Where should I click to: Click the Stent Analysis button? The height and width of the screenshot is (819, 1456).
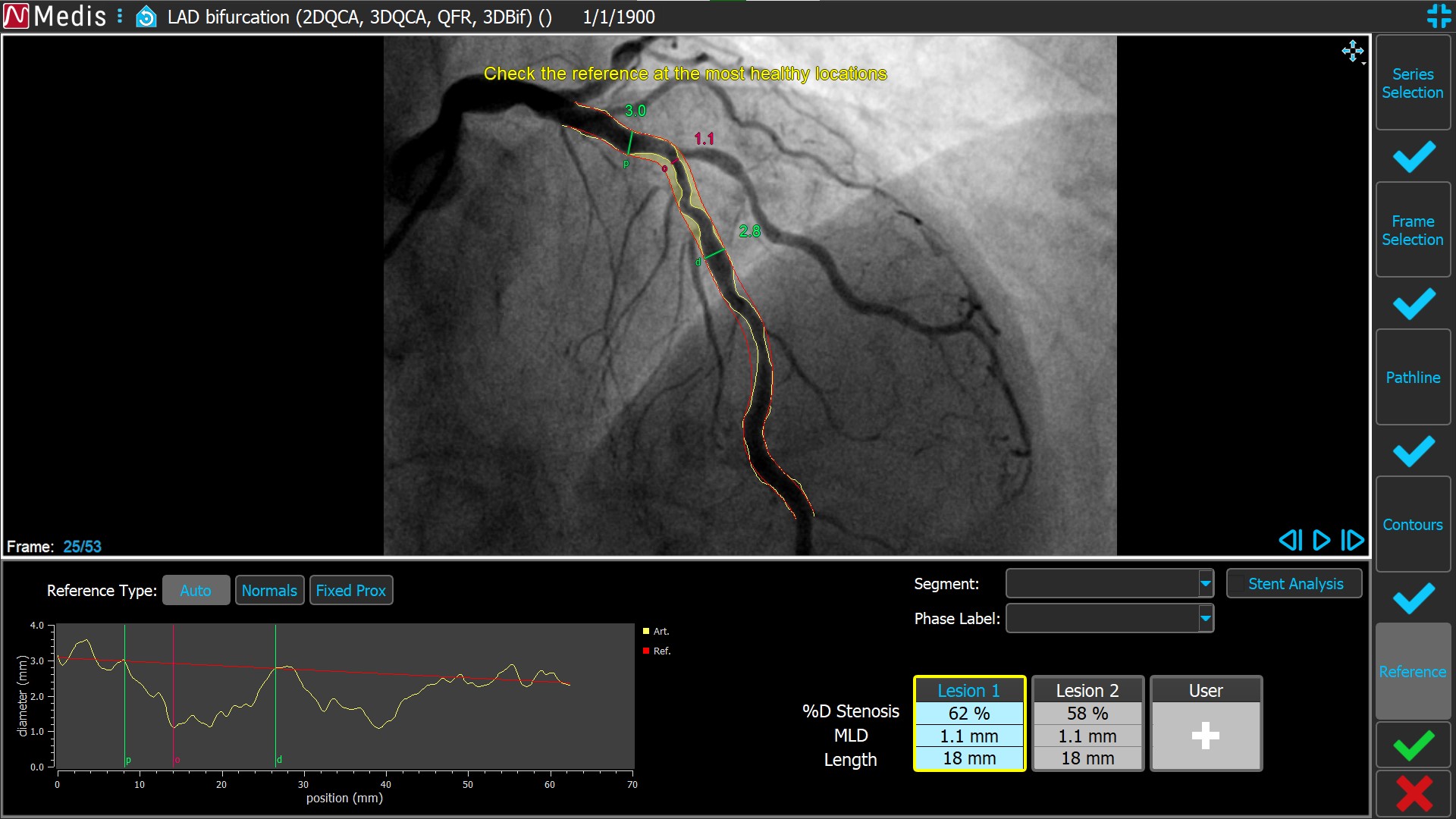click(1294, 584)
